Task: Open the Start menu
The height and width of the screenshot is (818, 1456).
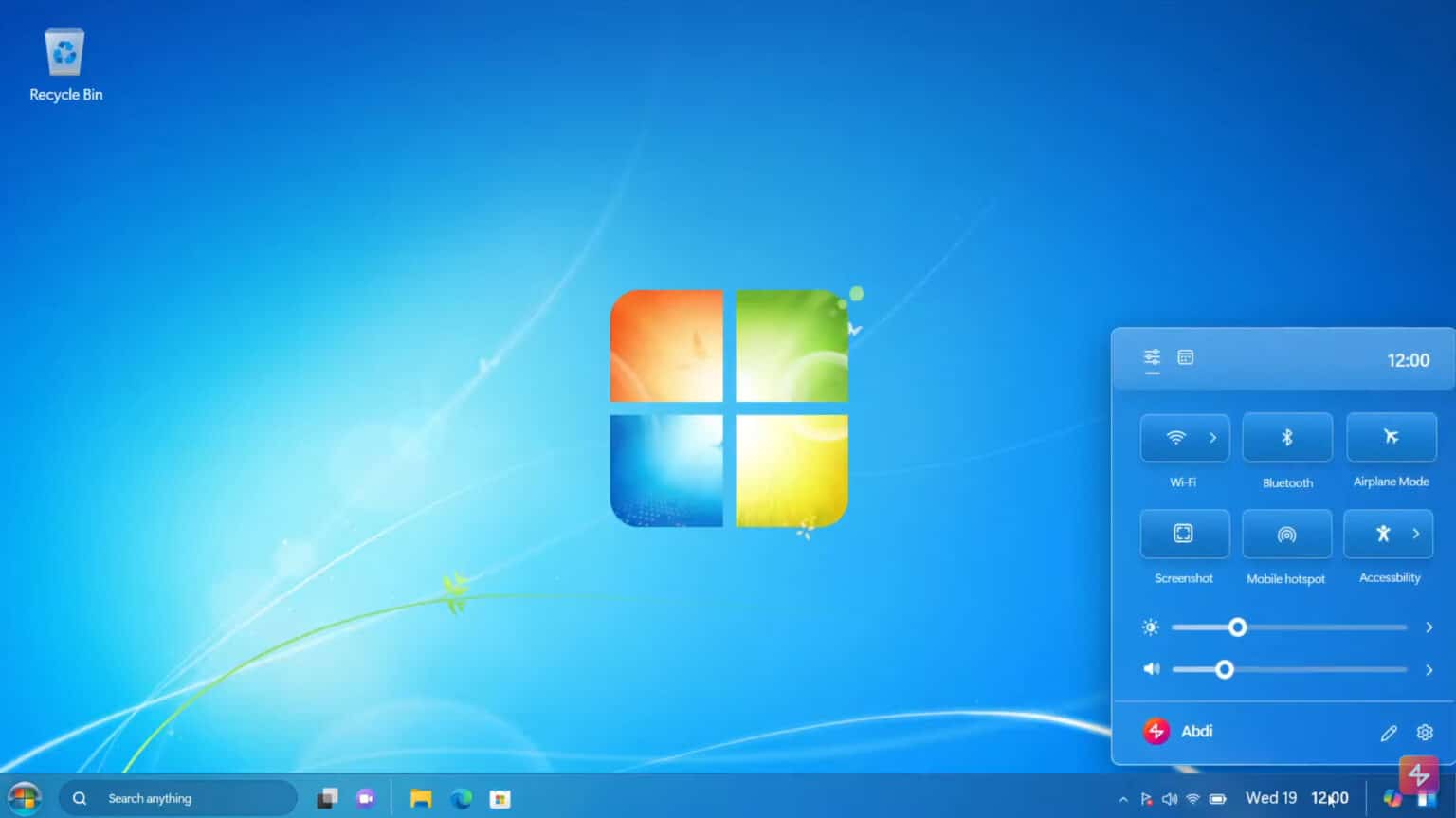Action: [x=24, y=797]
